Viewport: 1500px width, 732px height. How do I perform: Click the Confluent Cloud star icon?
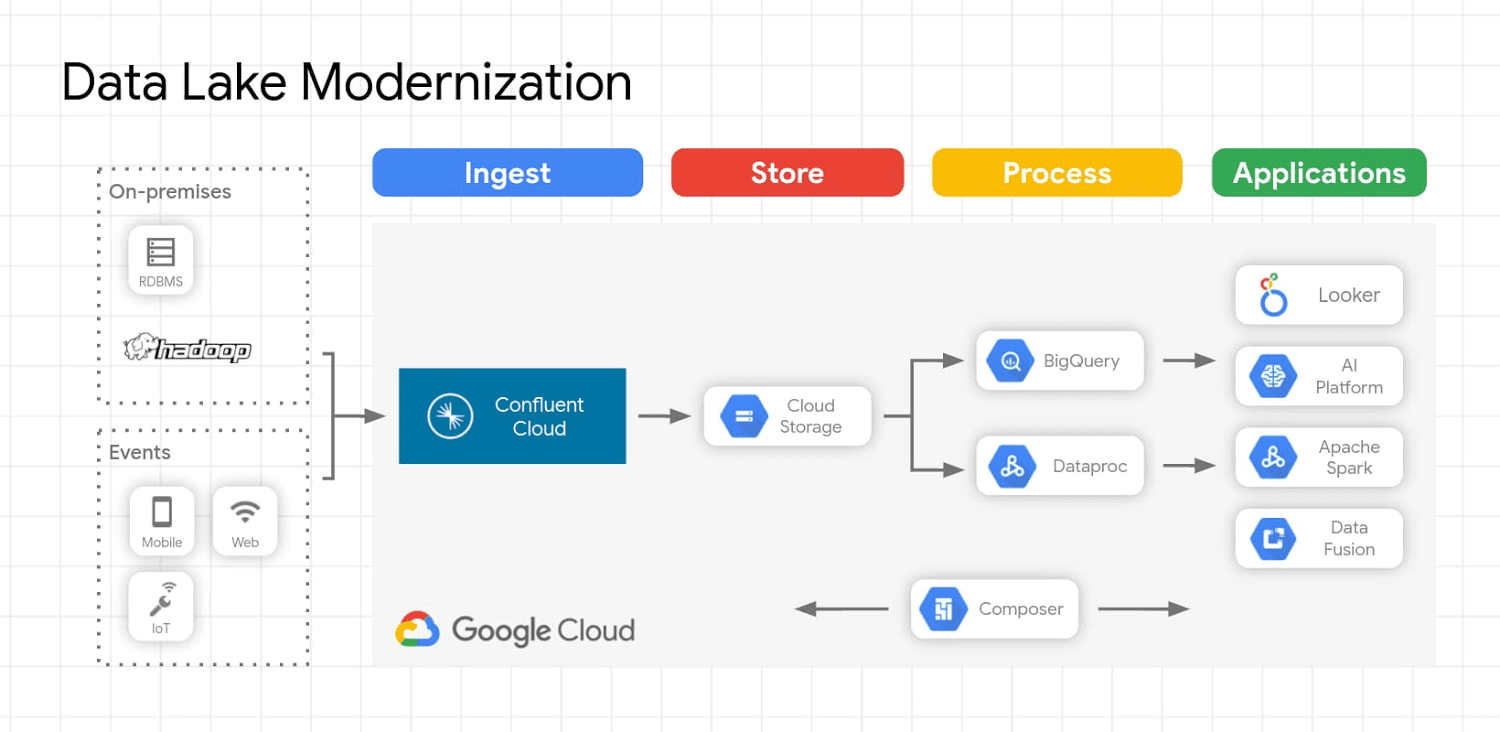[450, 416]
